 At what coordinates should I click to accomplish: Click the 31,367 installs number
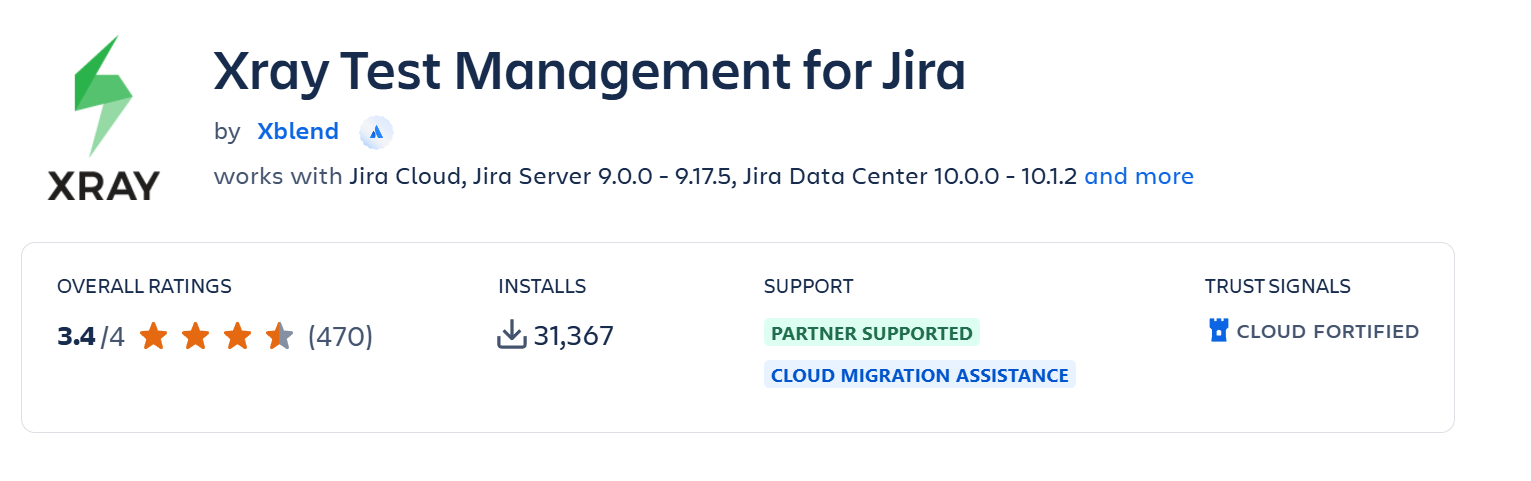tap(574, 336)
